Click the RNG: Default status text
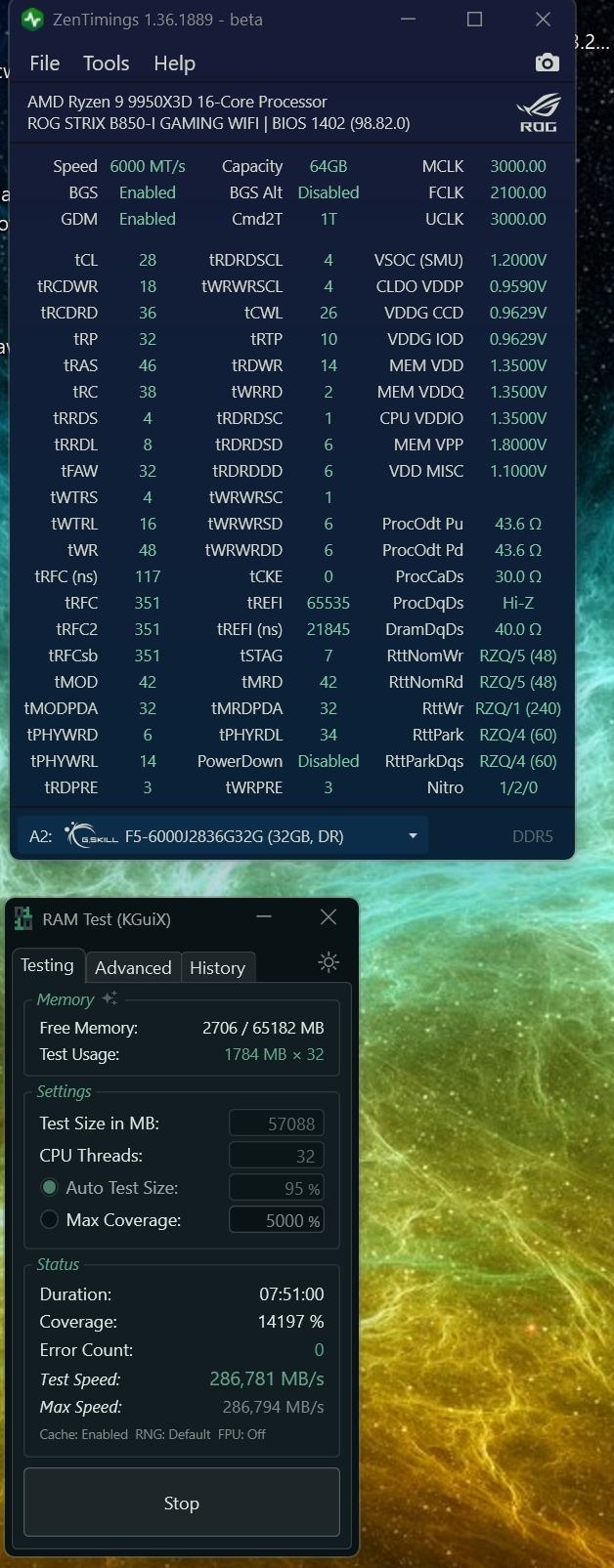This screenshot has height=1568, width=614. [172, 1434]
